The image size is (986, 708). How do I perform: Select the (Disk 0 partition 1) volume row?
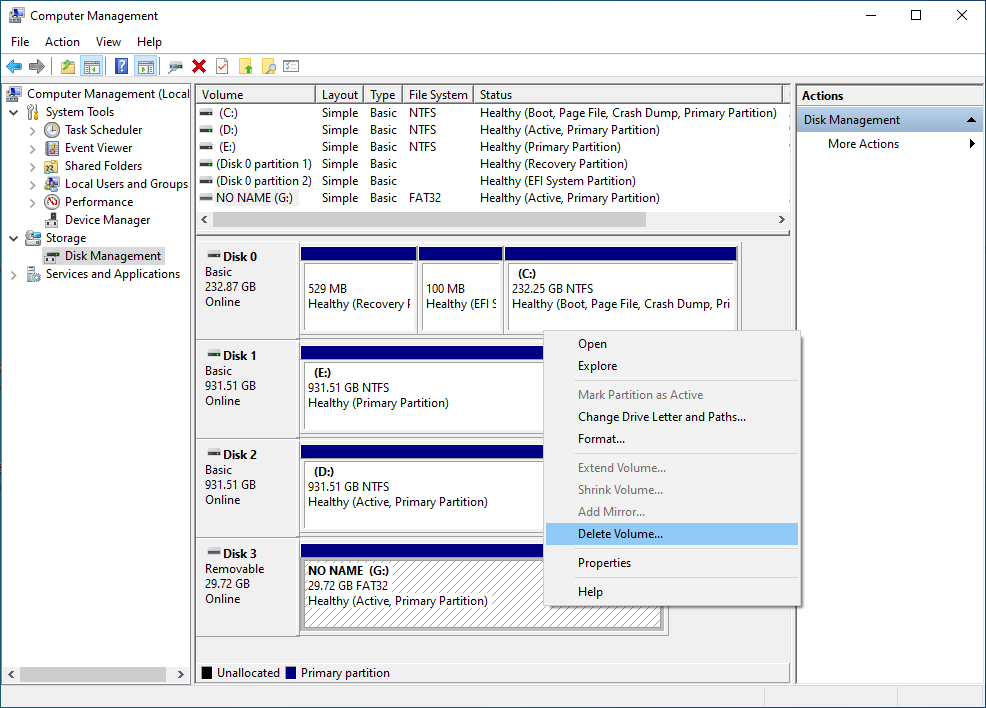pyautogui.click(x=492, y=164)
